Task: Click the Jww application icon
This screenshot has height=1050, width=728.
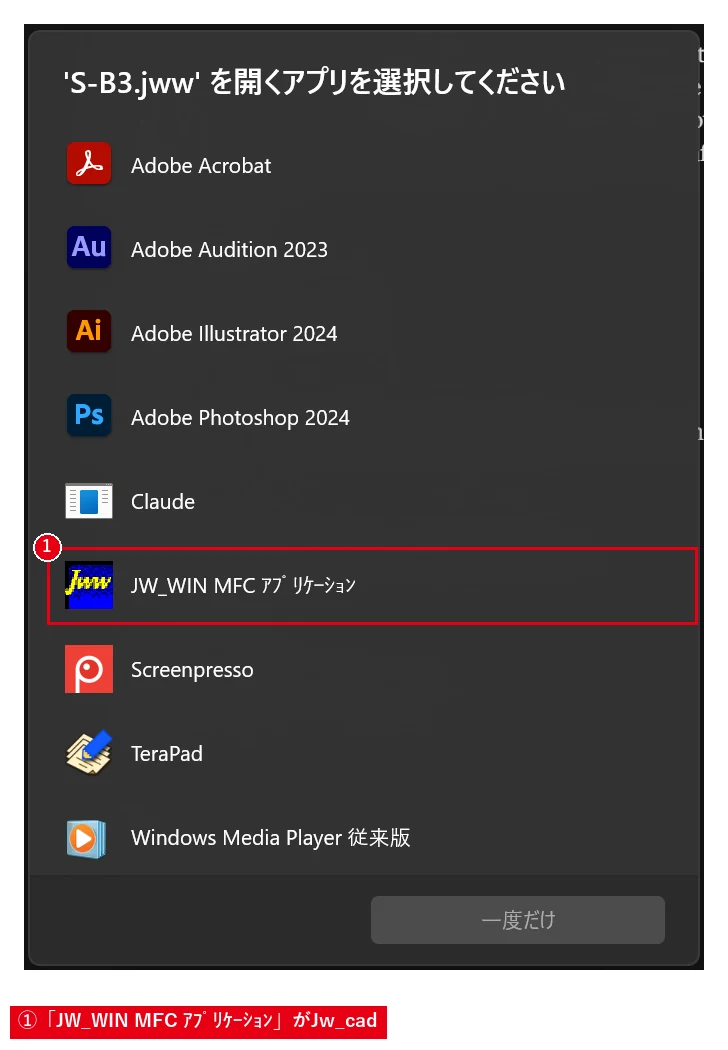Action: [x=89, y=585]
